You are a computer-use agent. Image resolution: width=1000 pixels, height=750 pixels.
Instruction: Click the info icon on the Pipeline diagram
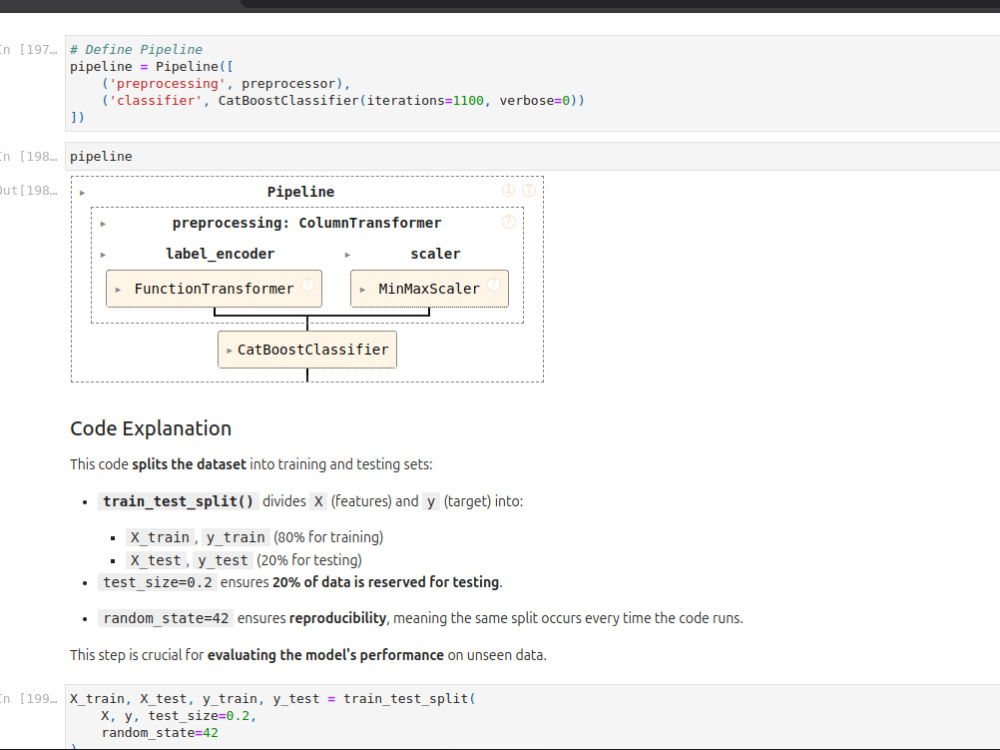[508, 189]
